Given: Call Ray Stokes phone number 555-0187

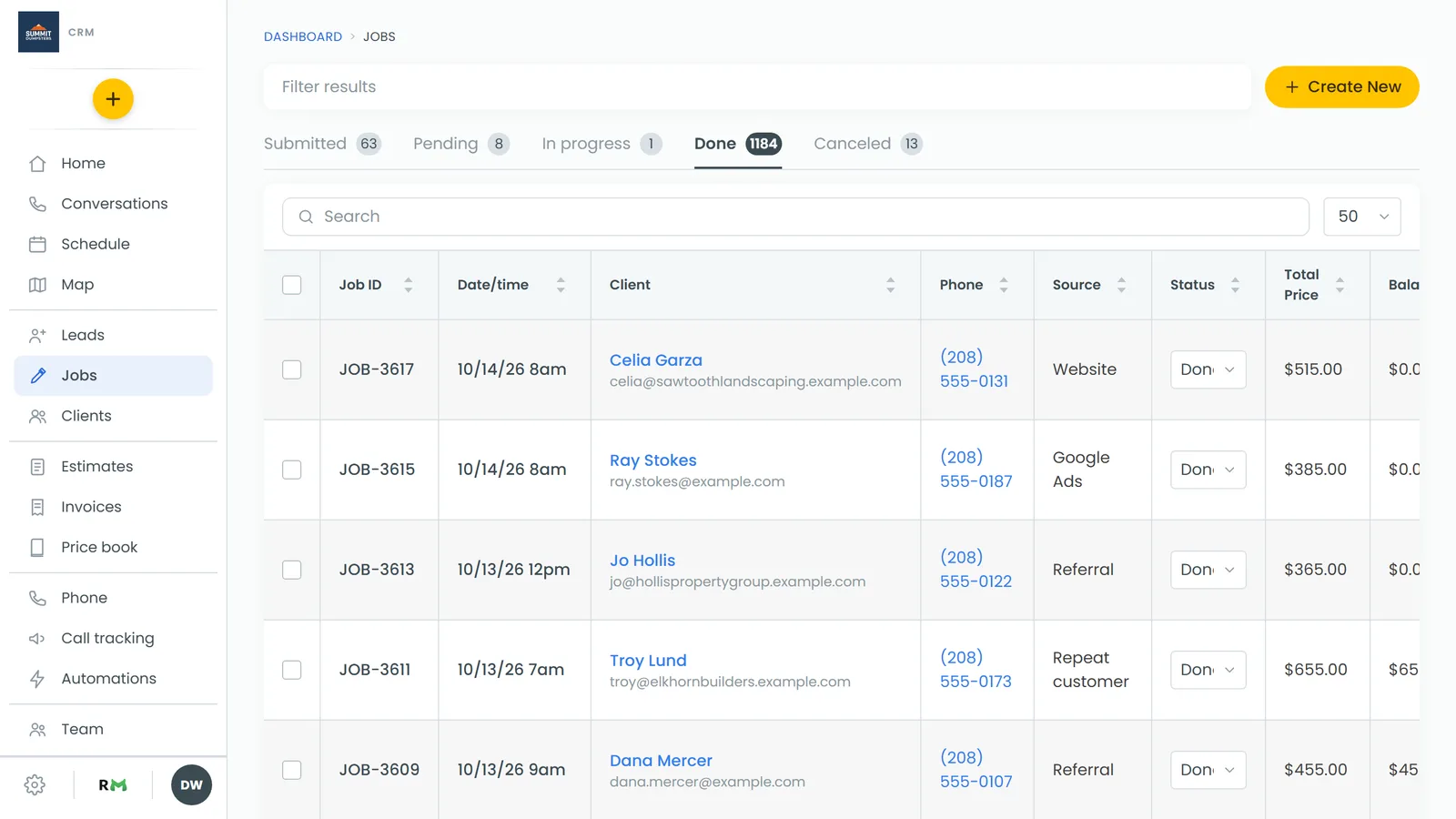Looking at the screenshot, I should click(976, 470).
